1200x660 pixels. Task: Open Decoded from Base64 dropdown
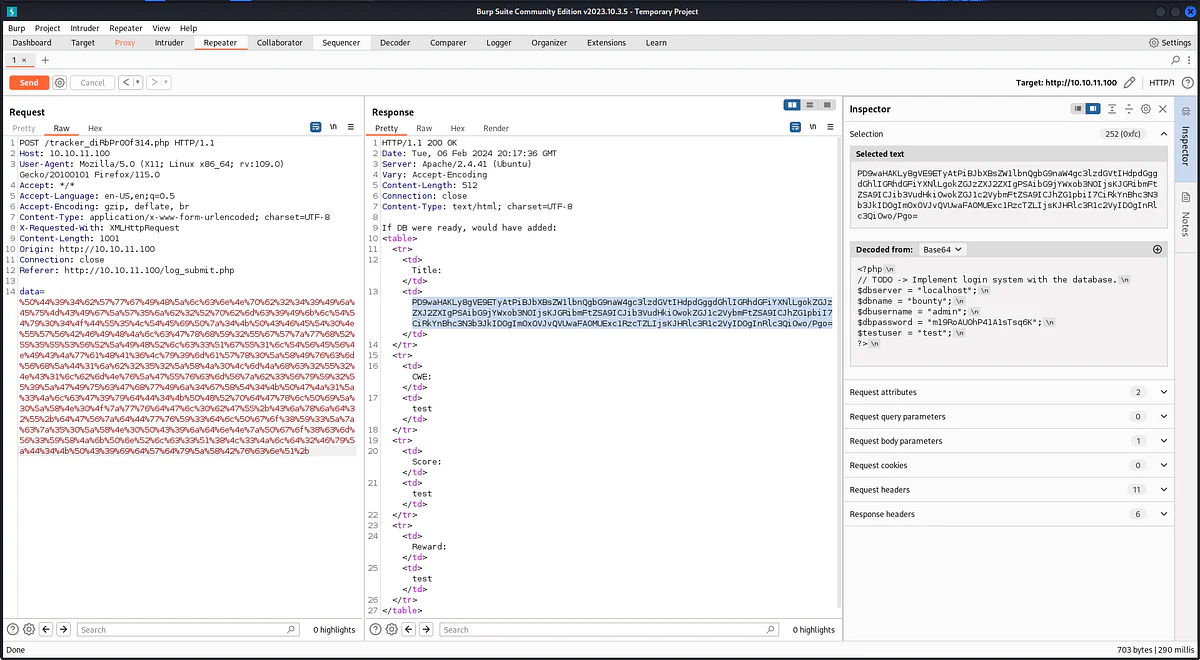(x=941, y=249)
